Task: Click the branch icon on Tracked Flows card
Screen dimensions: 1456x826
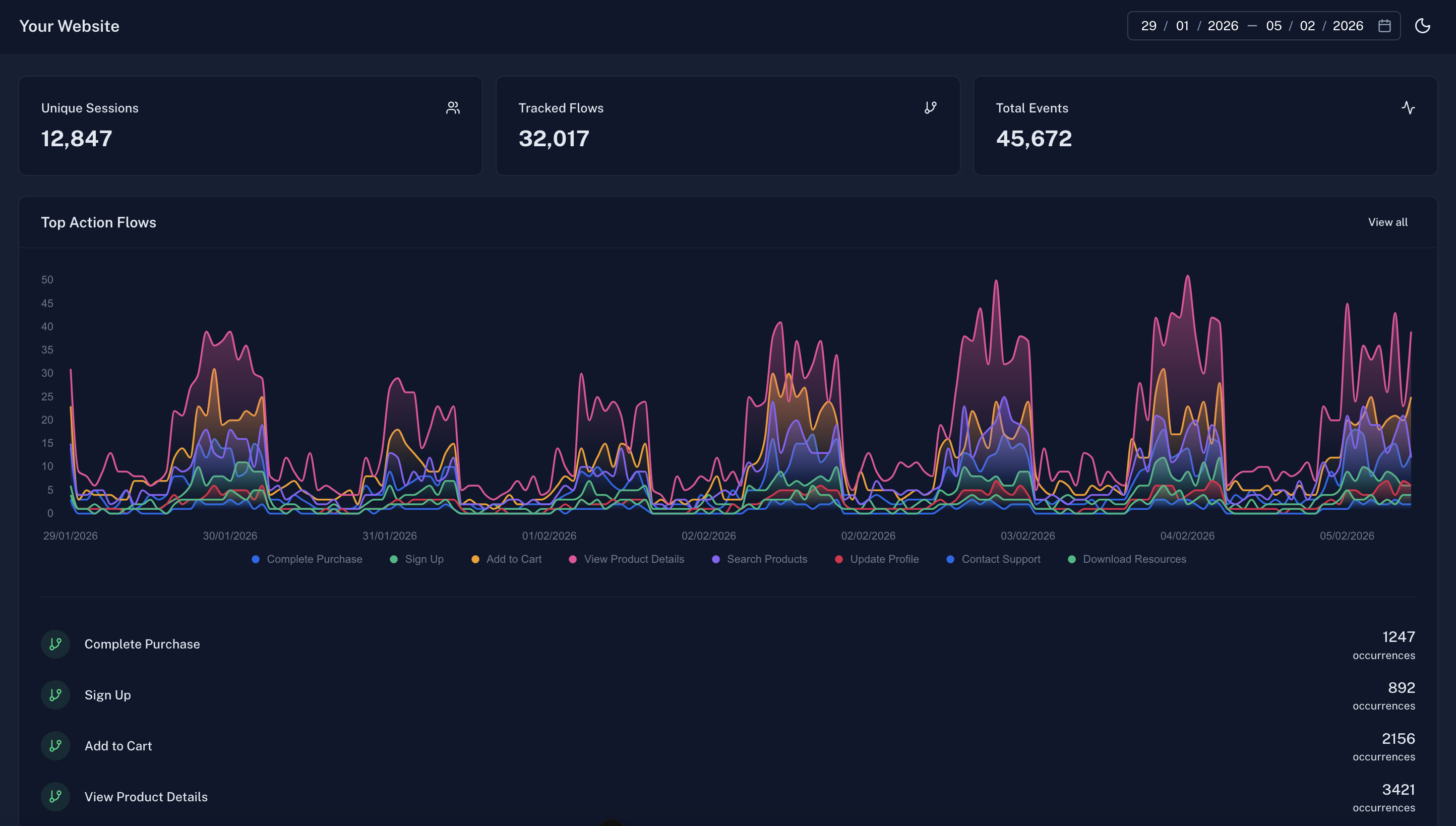Action: coord(931,107)
